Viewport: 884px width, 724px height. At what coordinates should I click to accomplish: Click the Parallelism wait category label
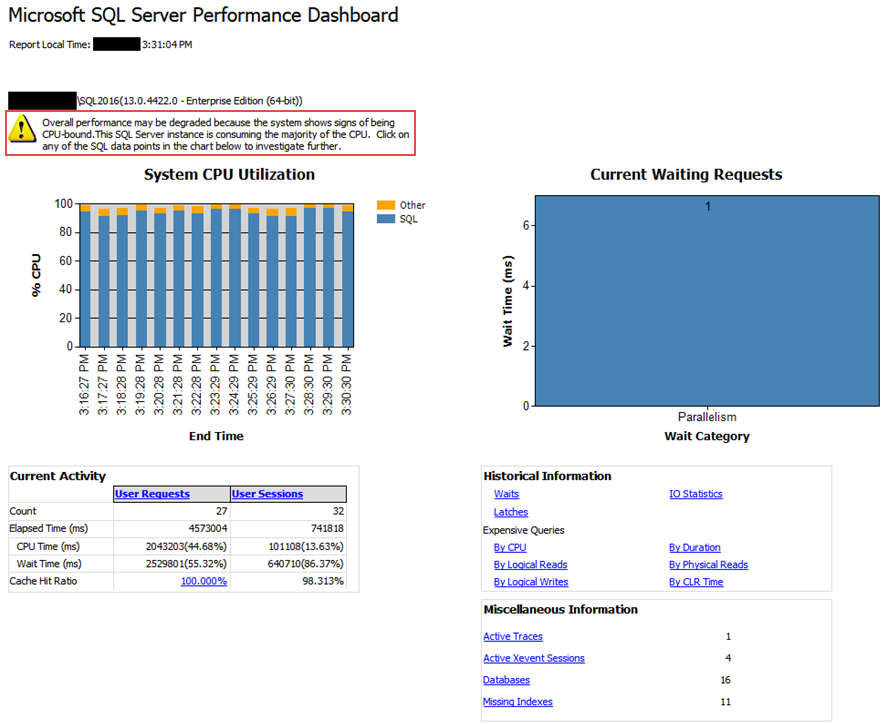click(x=707, y=417)
